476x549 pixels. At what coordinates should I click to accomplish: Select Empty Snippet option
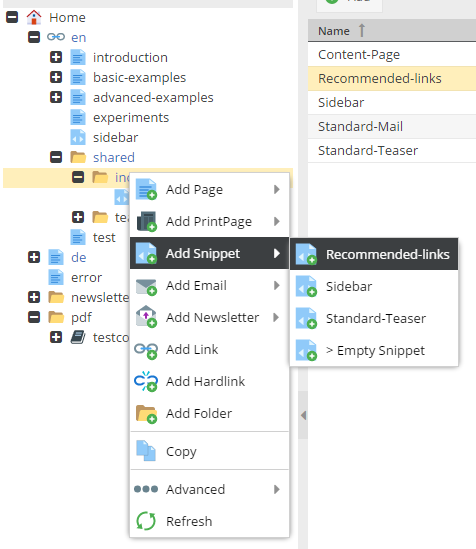[374, 350]
